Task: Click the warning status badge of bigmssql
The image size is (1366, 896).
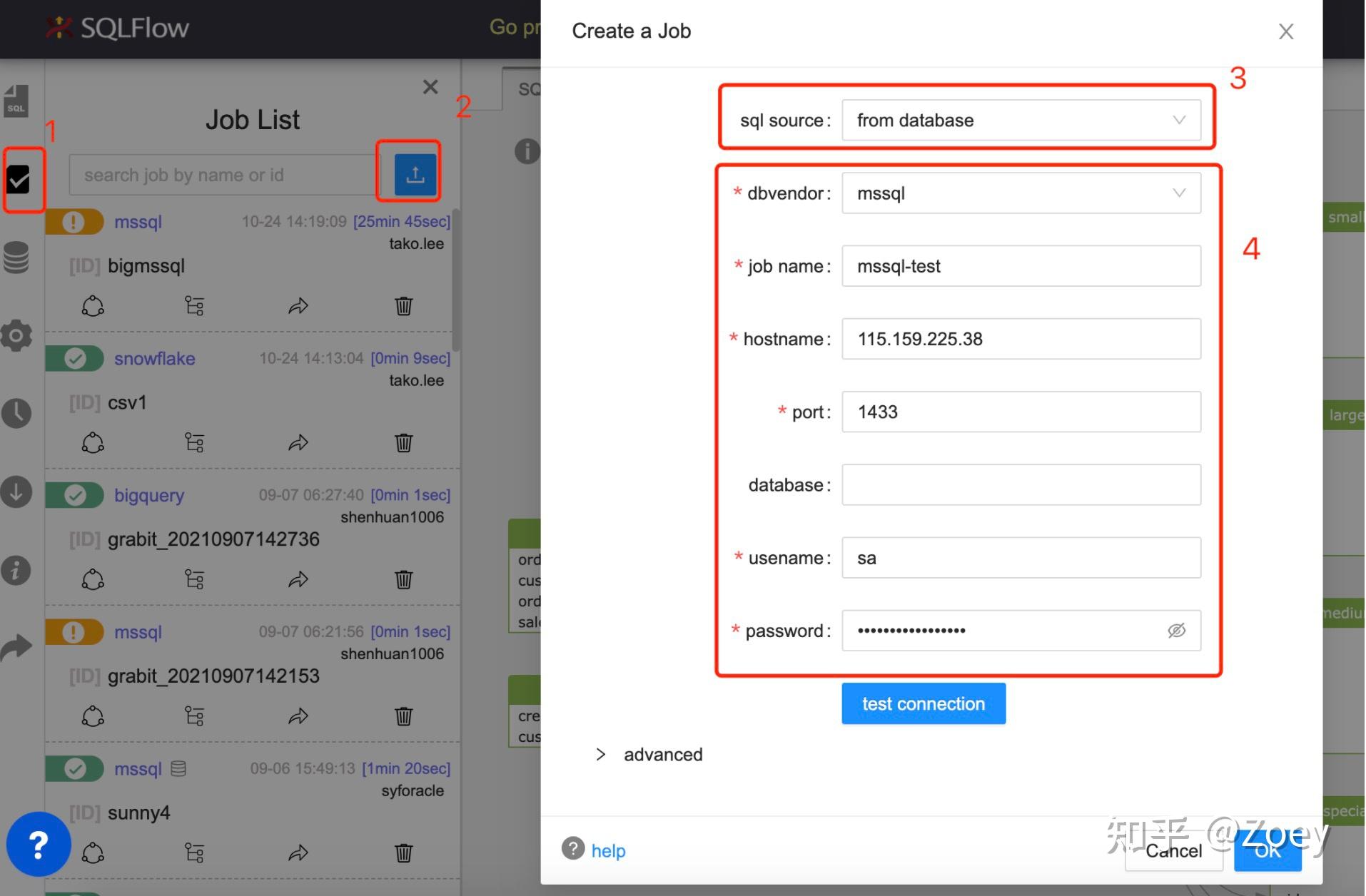Action: coord(74,222)
